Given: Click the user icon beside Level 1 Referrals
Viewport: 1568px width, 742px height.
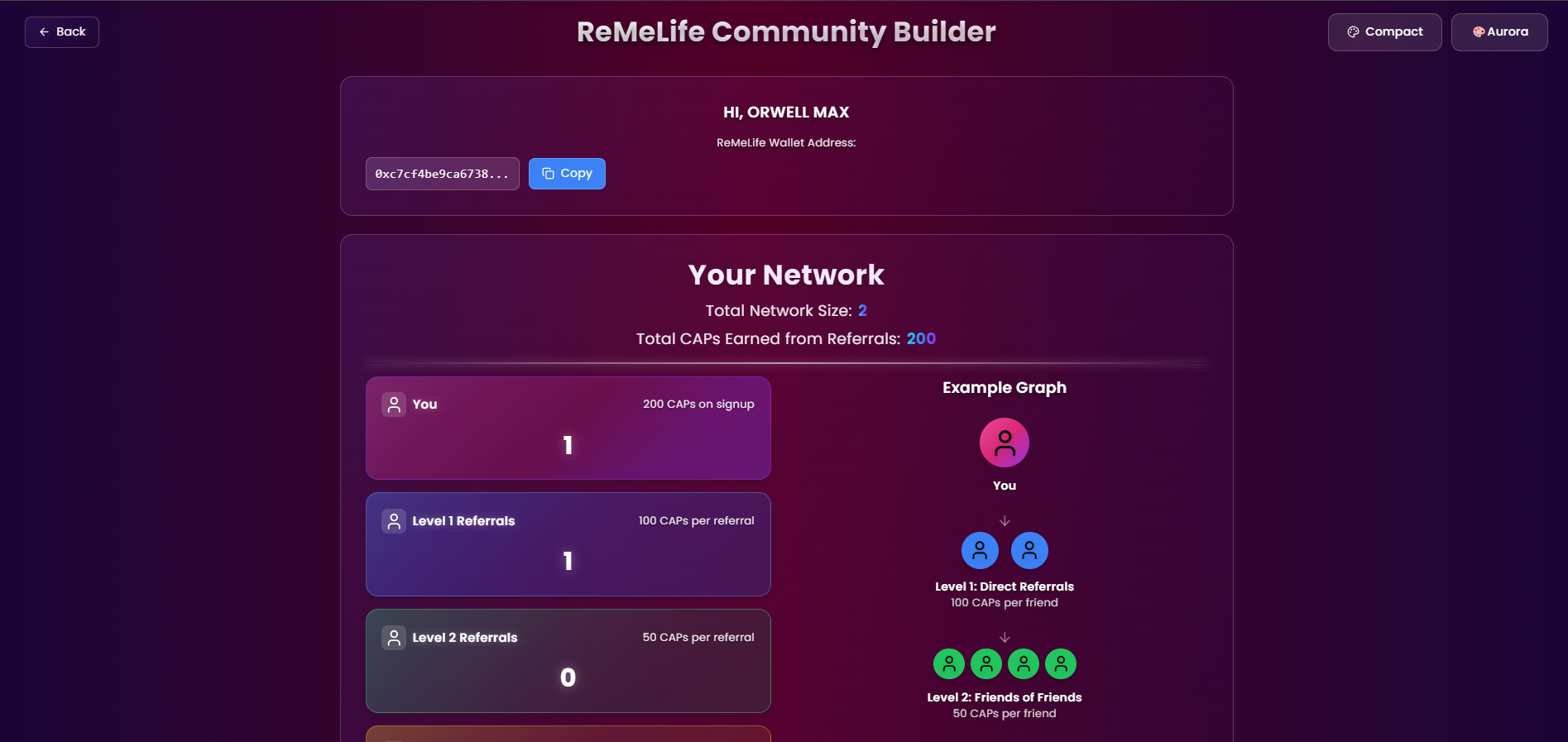Looking at the screenshot, I should coord(394,521).
